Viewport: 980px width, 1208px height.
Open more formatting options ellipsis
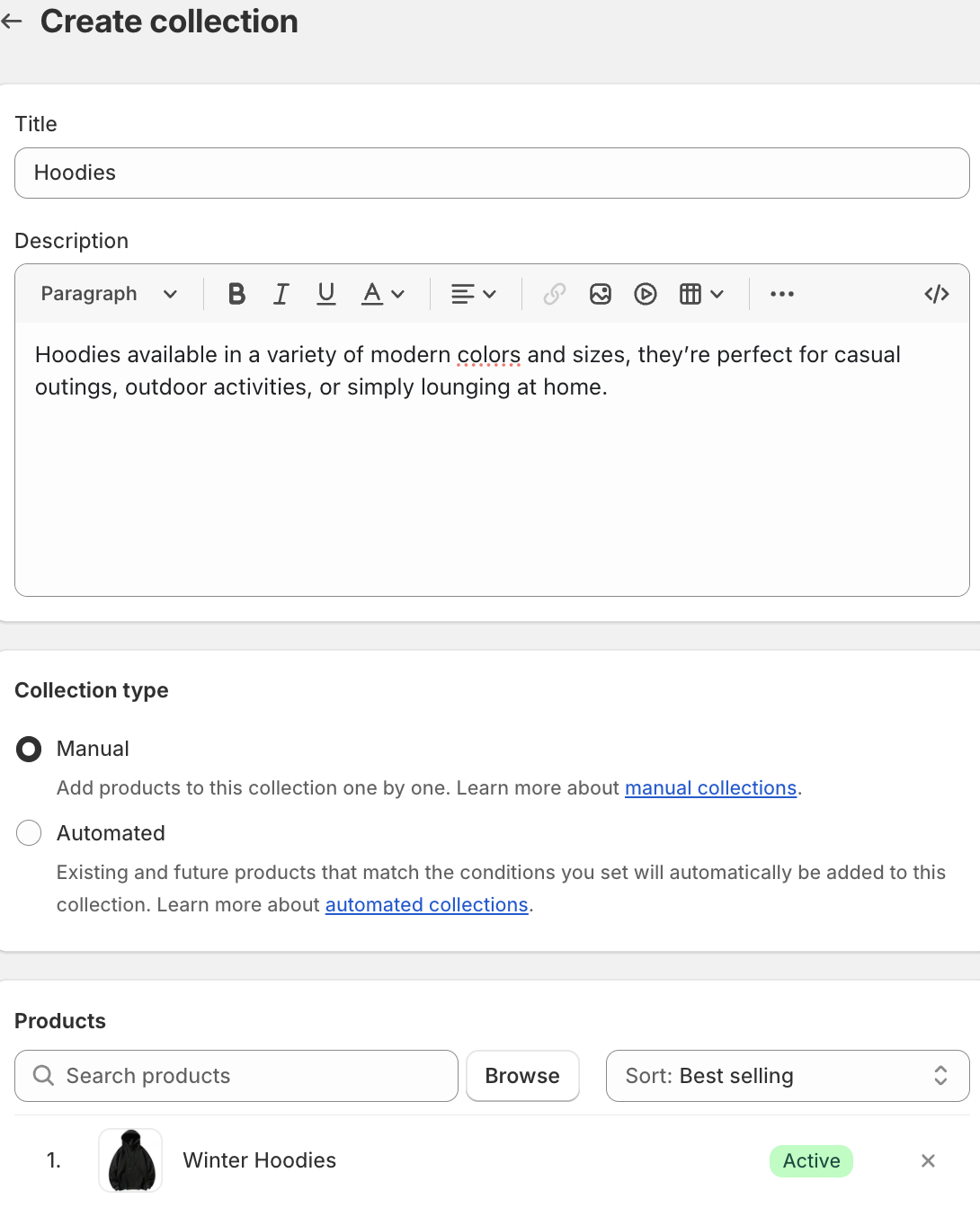pos(782,294)
